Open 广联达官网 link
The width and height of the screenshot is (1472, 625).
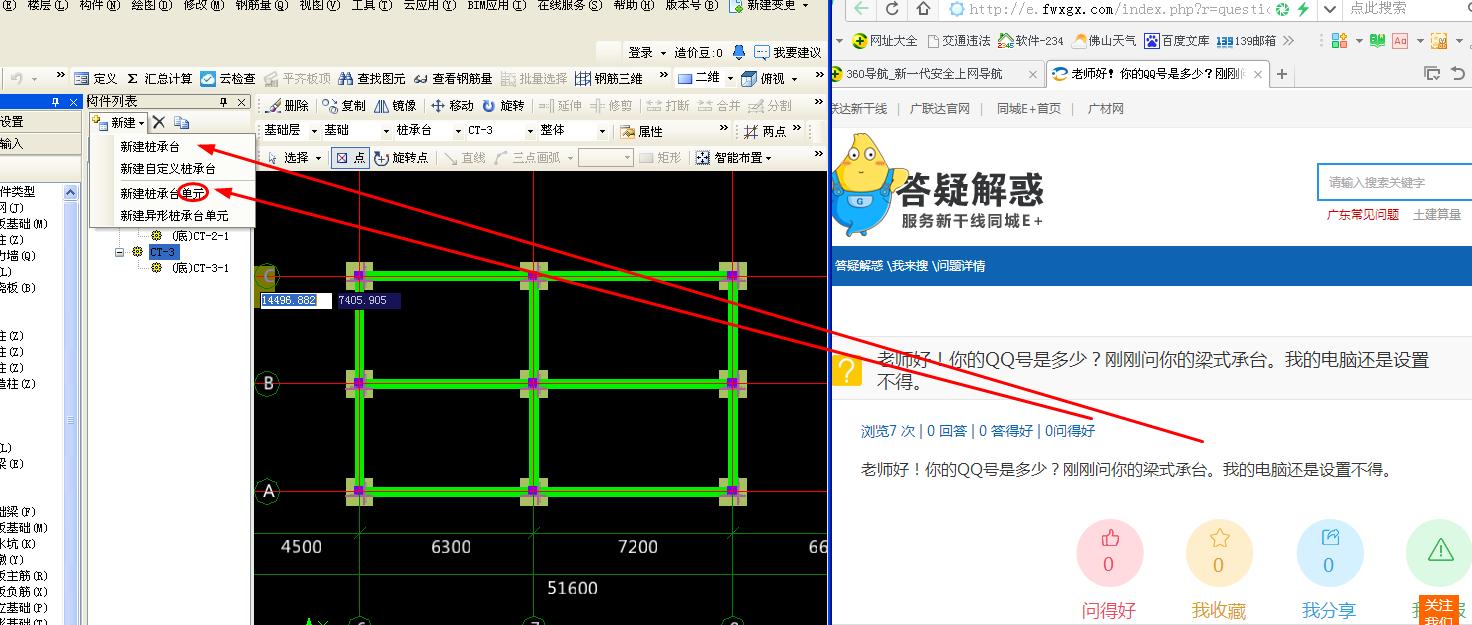(940, 109)
